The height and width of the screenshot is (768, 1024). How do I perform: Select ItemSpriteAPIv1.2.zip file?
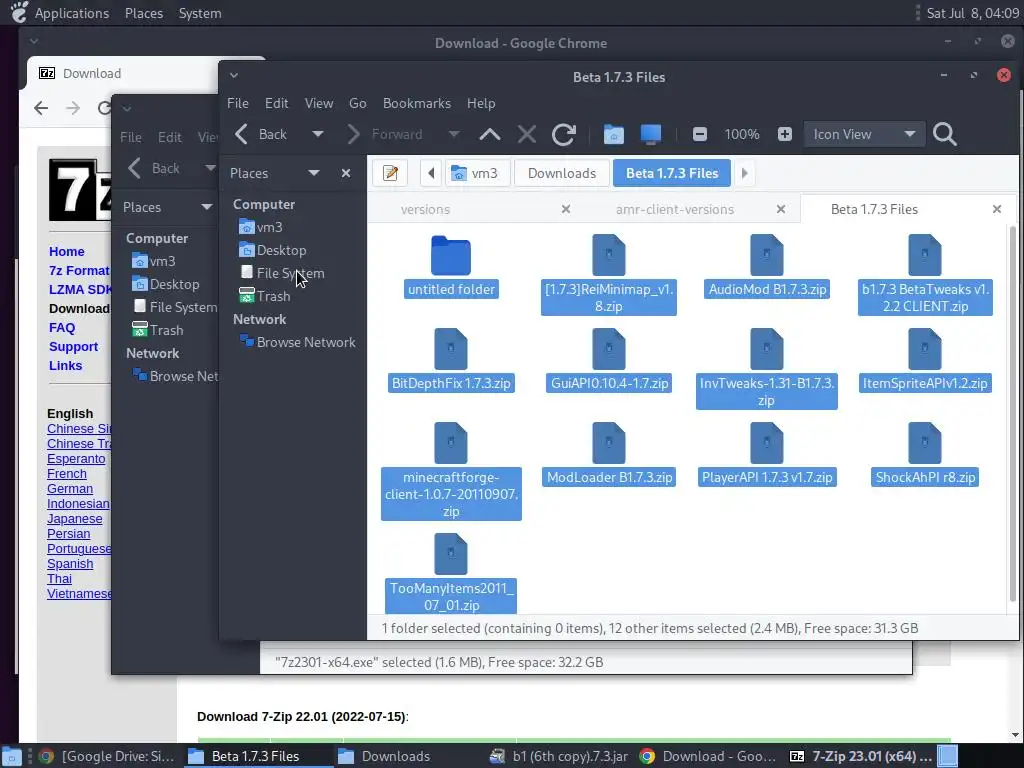pos(925,361)
